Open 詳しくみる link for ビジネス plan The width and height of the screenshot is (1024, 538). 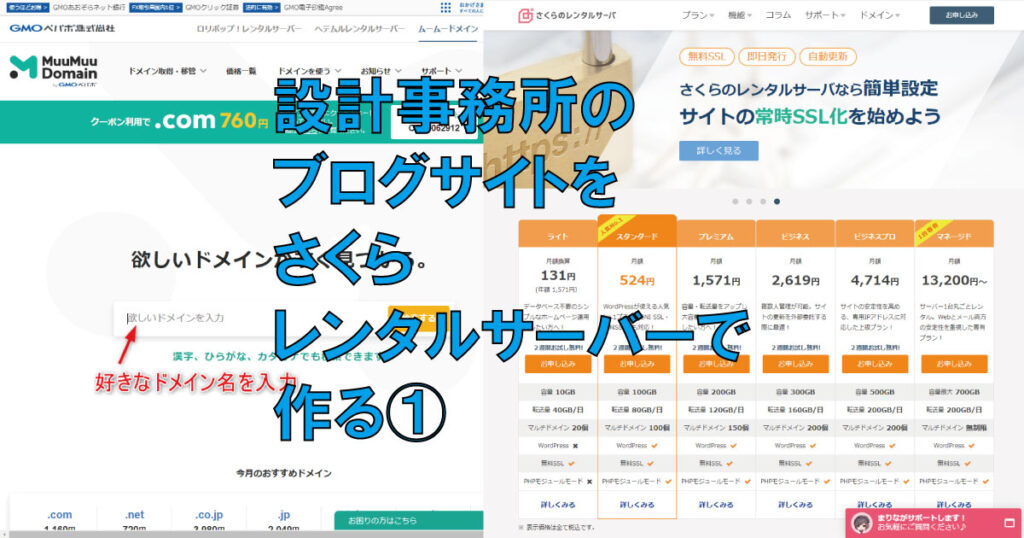pos(795,505)
